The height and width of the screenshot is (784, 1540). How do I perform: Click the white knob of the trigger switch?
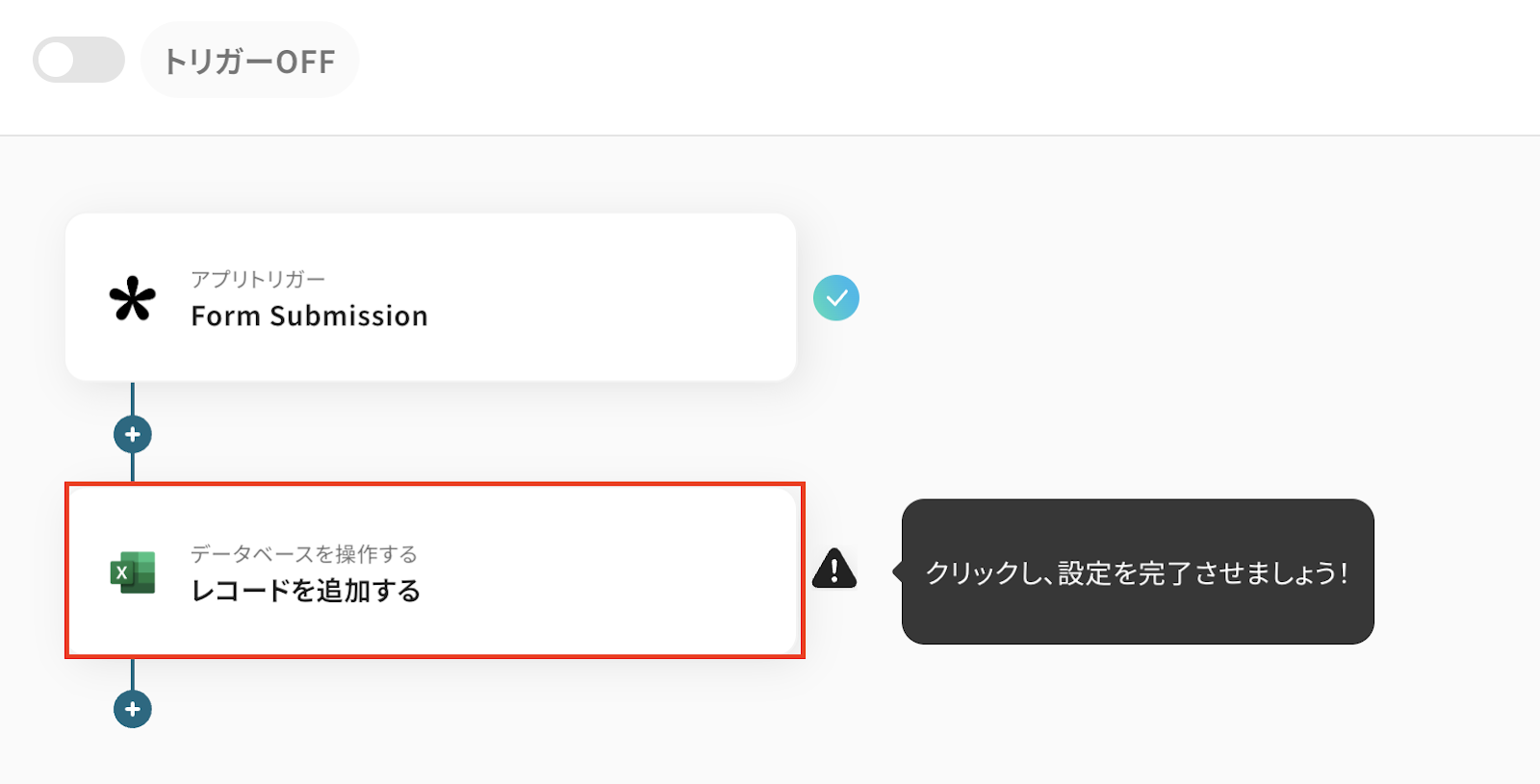(x=57, y=60)
